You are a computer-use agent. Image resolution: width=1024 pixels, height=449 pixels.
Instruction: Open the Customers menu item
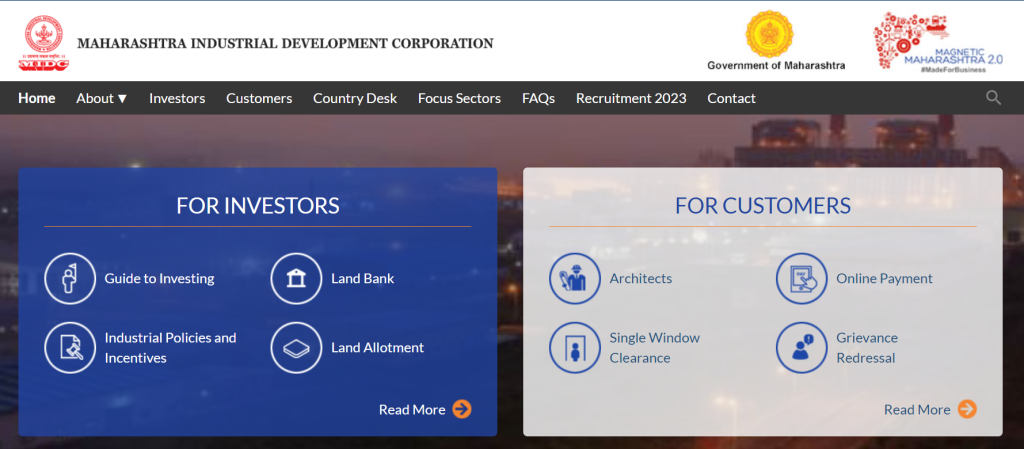(259, 98)
